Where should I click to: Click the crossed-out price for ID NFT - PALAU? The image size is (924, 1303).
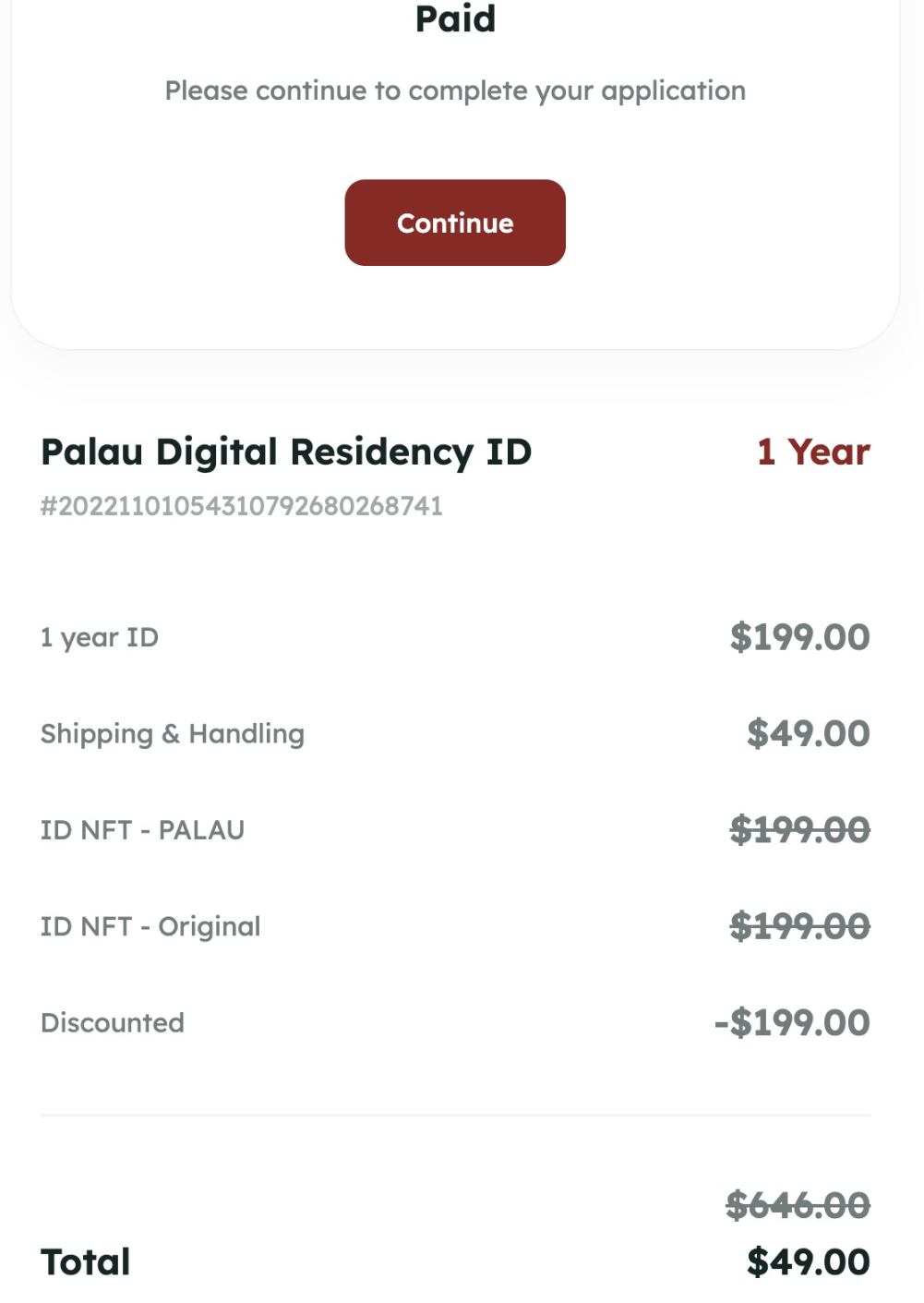[799, 830]
